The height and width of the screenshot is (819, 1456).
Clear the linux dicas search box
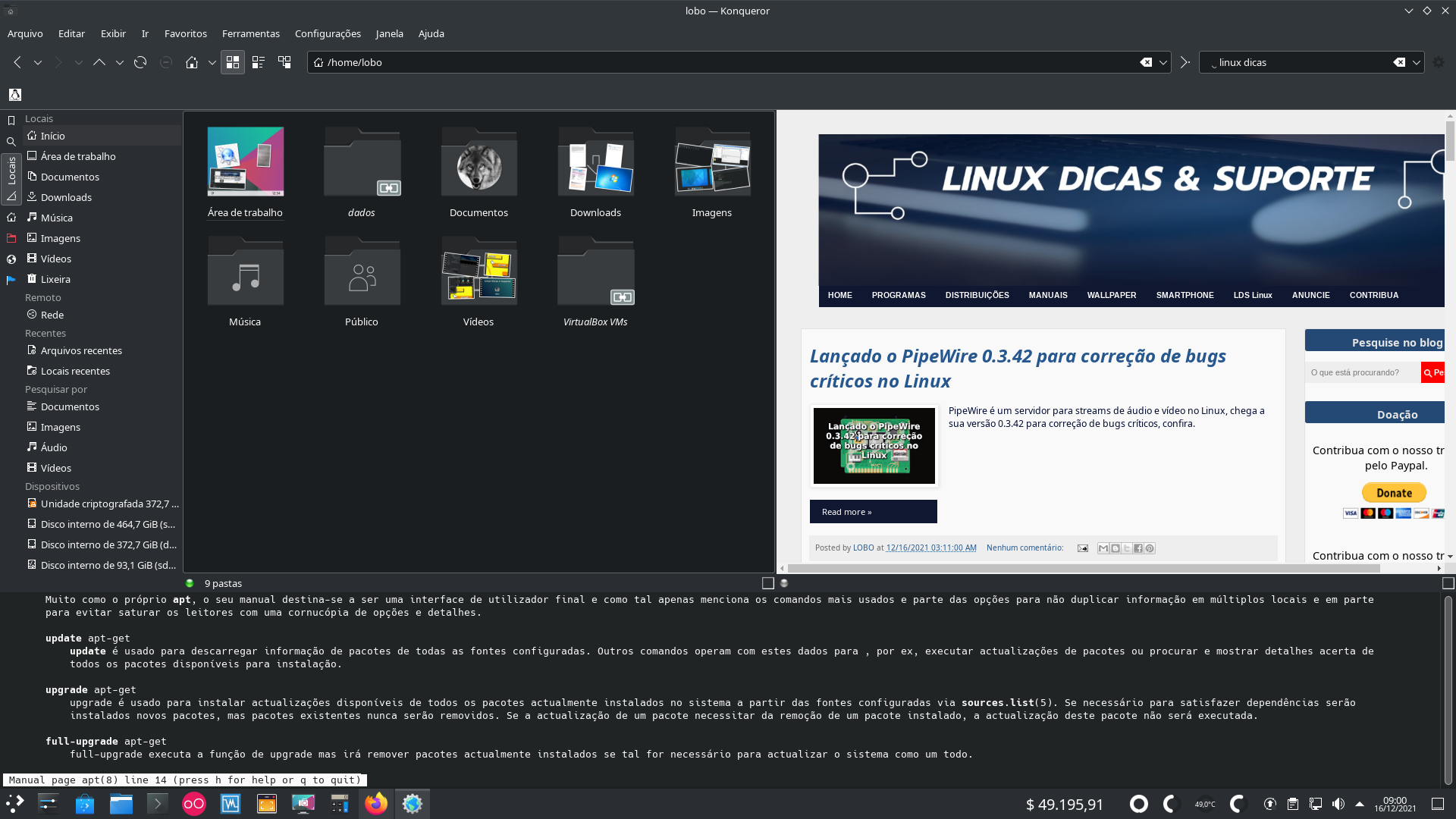pyautogui.click(x=1399, y=62)
